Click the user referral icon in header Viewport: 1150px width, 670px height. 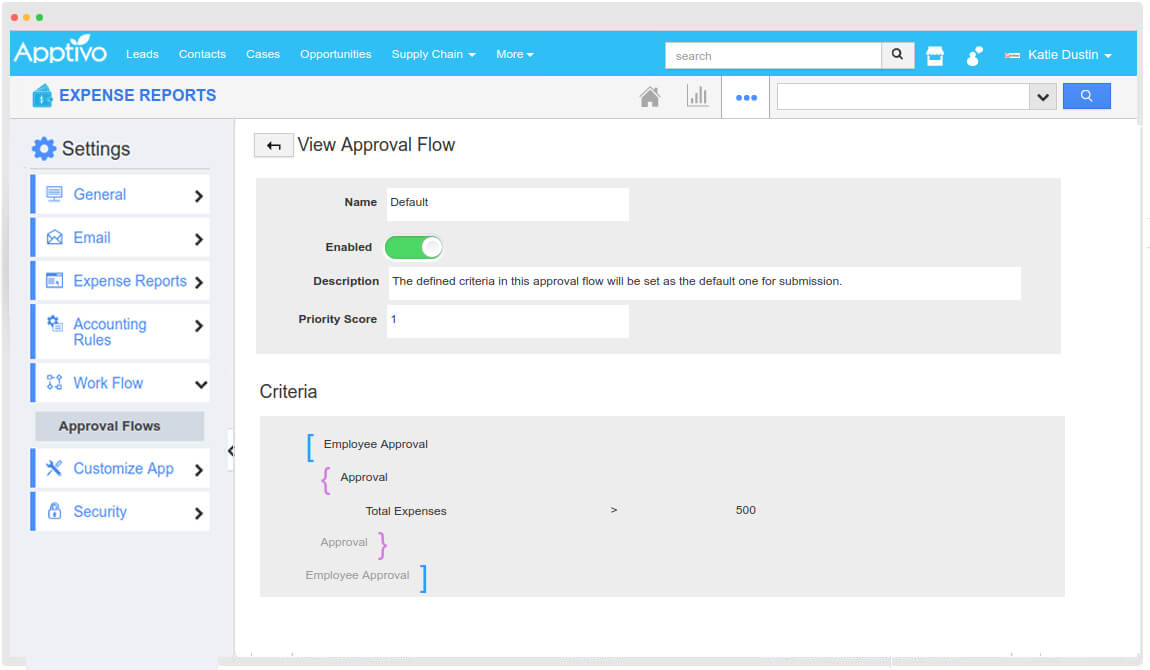973,56
